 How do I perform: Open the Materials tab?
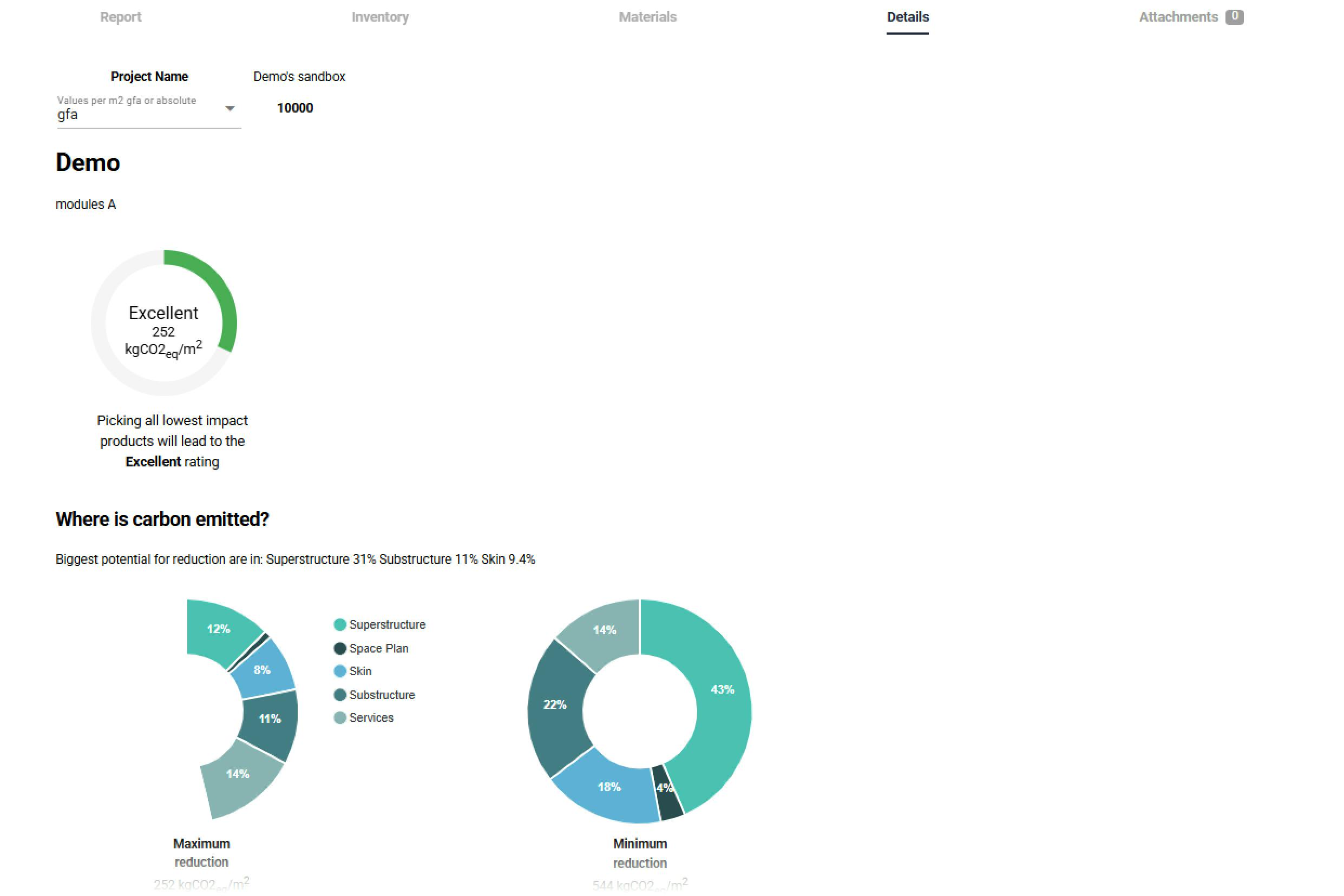click(x=647, y=17)
